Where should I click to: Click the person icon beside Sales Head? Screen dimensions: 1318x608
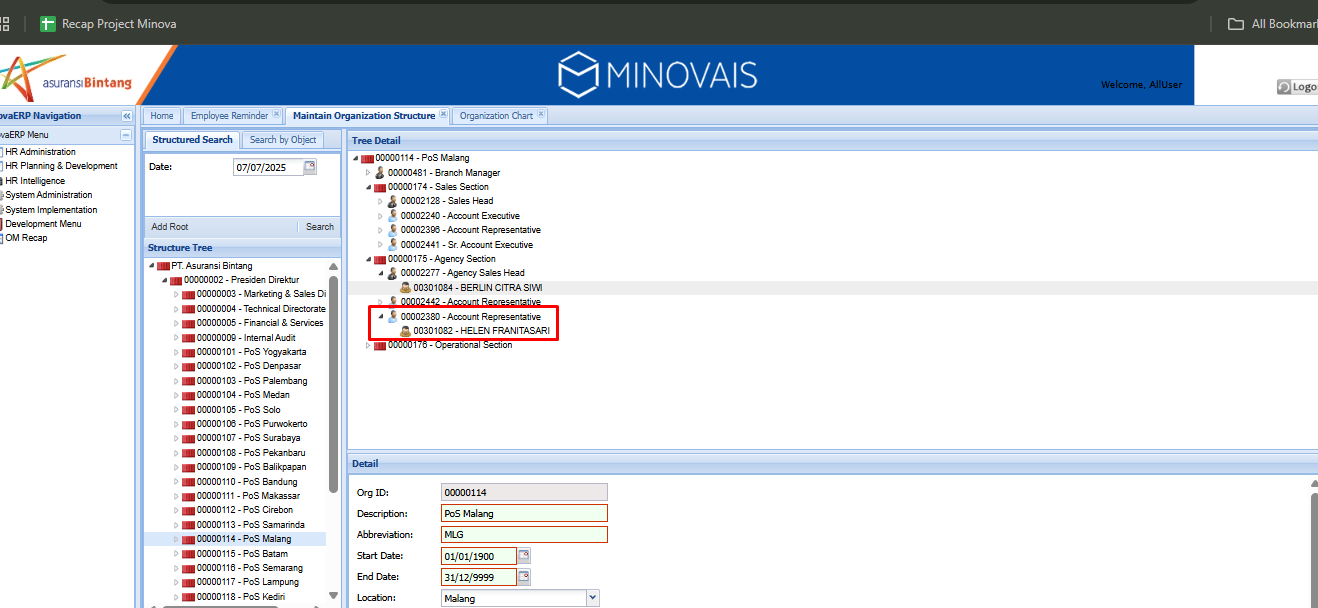tap(393, 201)
